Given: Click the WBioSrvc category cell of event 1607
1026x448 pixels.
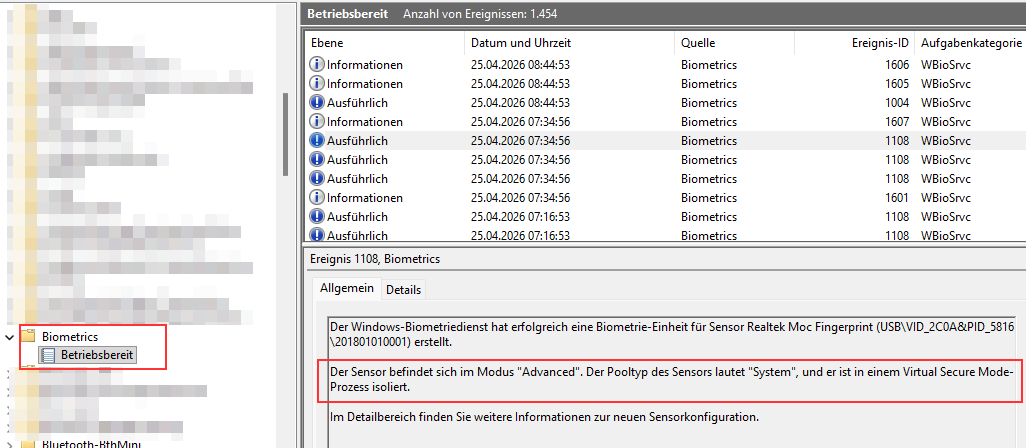Looking at the screenshot, I should pos(946,122).
